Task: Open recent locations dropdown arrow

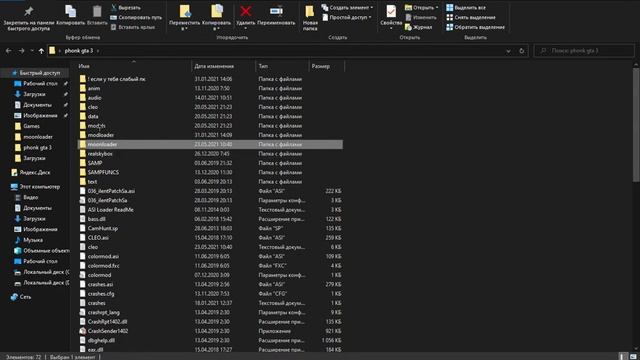Action: [x=32, y=51]
